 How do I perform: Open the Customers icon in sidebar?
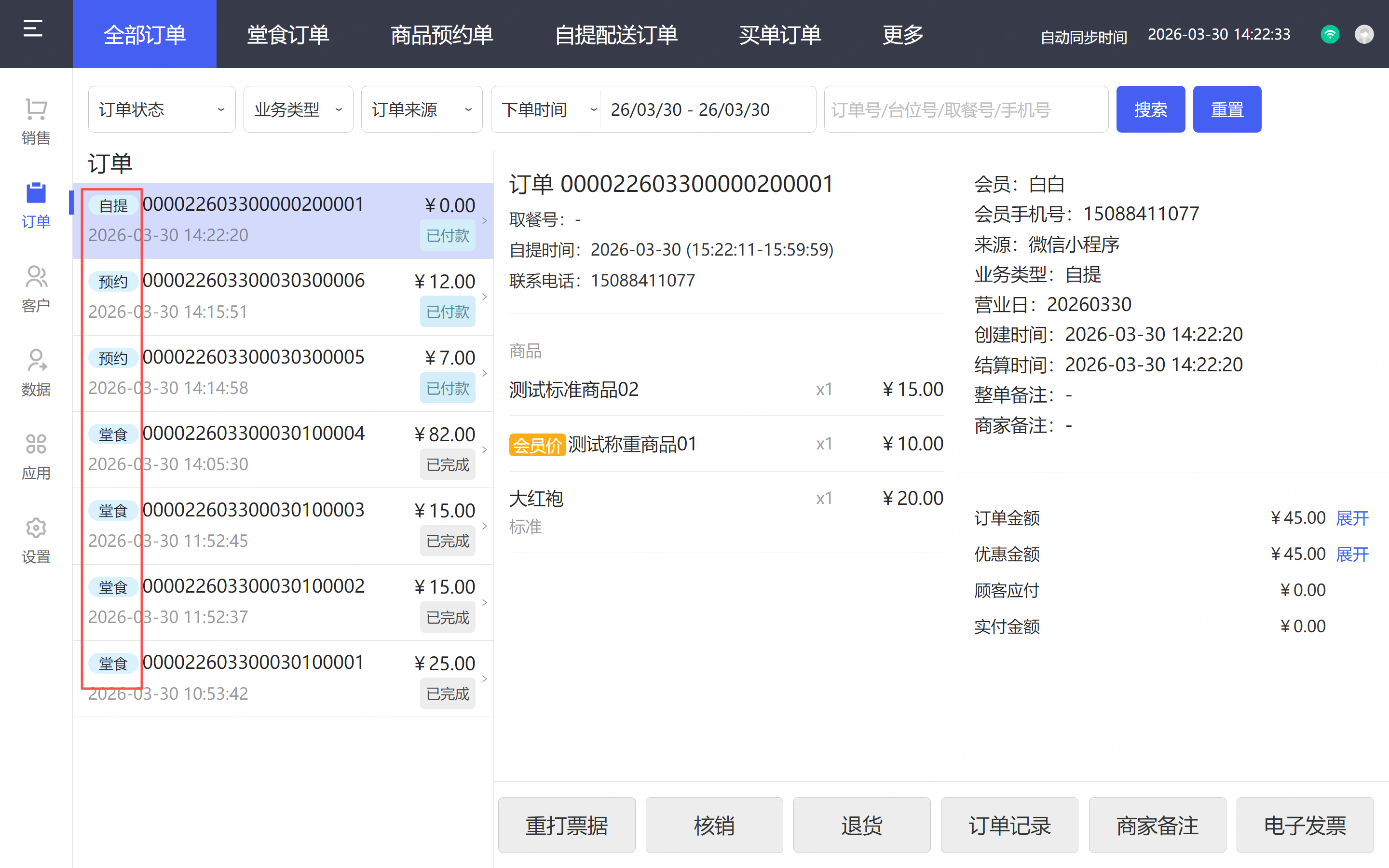click(x=36, y=277)
